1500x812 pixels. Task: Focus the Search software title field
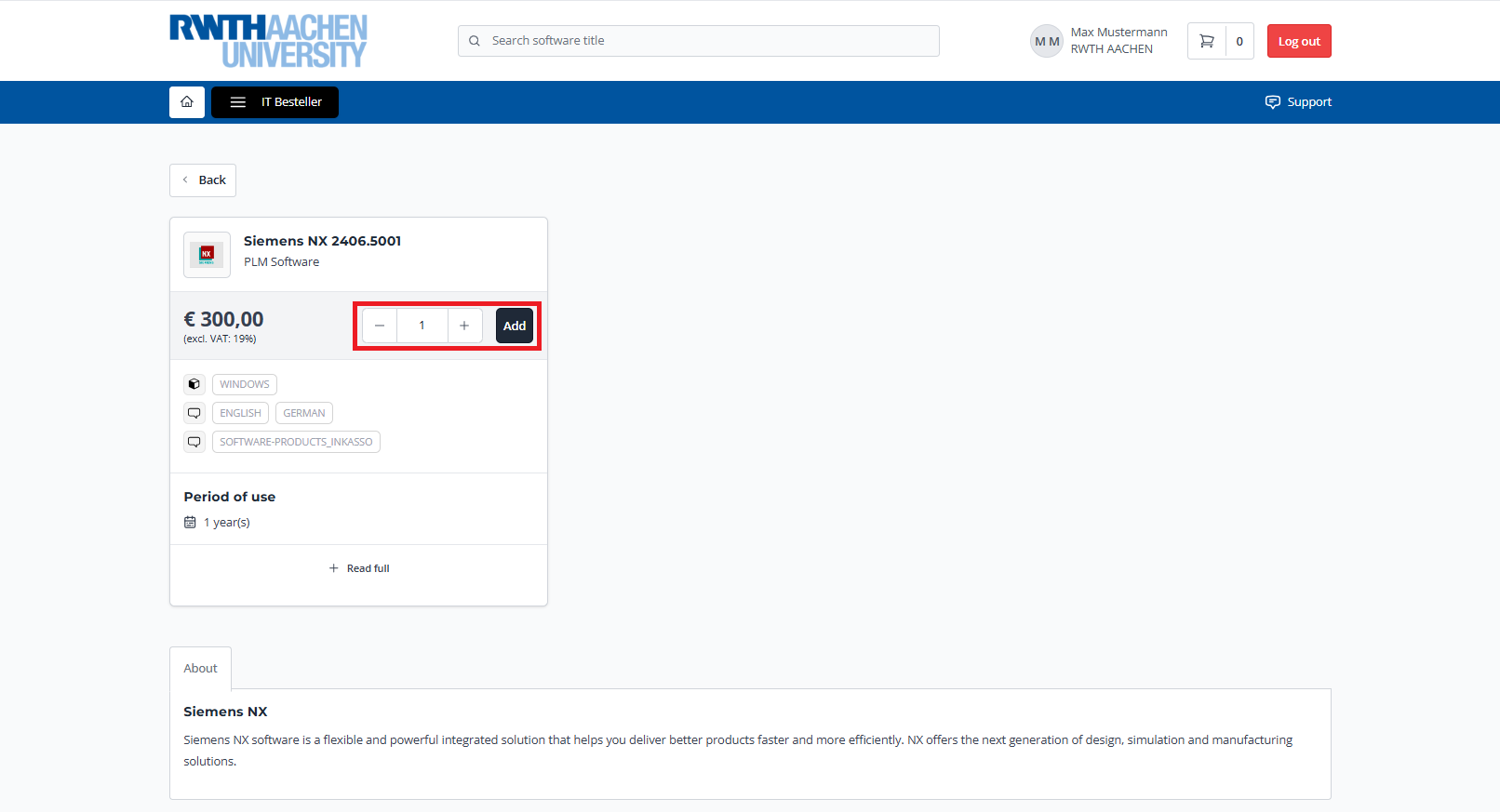699,41
